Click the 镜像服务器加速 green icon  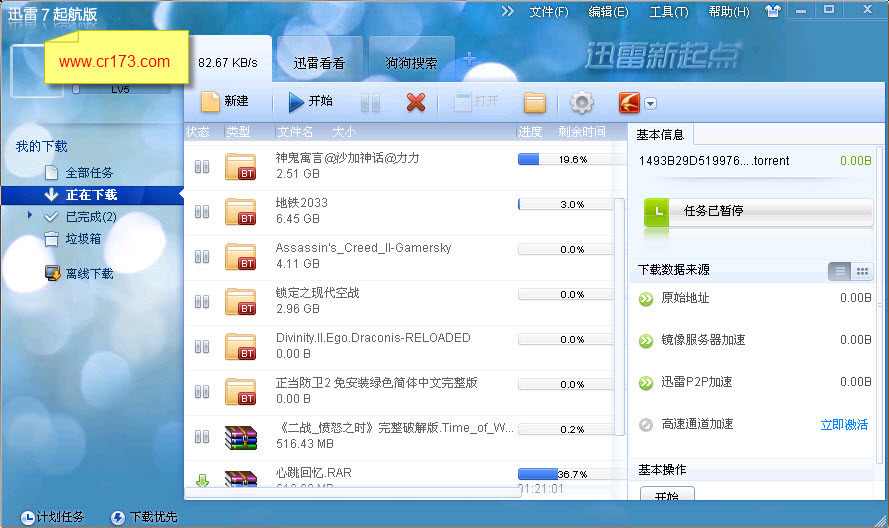pyautogui.click(x=646, y=341)
